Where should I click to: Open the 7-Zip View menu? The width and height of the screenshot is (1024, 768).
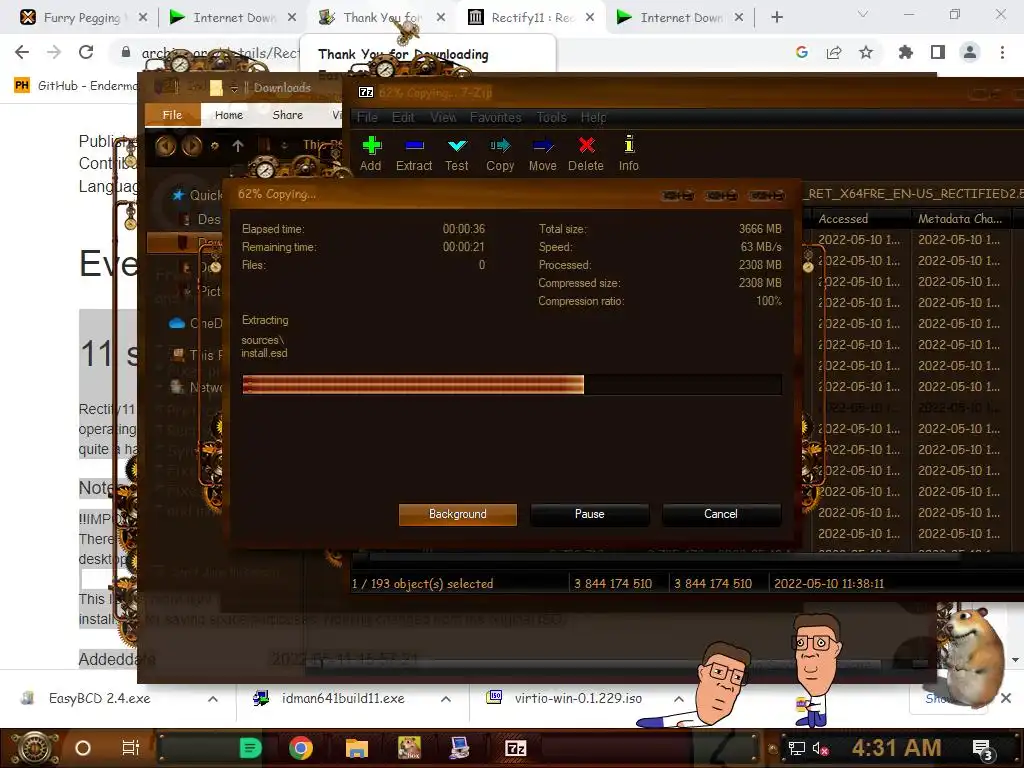click(x=443, y=118)
